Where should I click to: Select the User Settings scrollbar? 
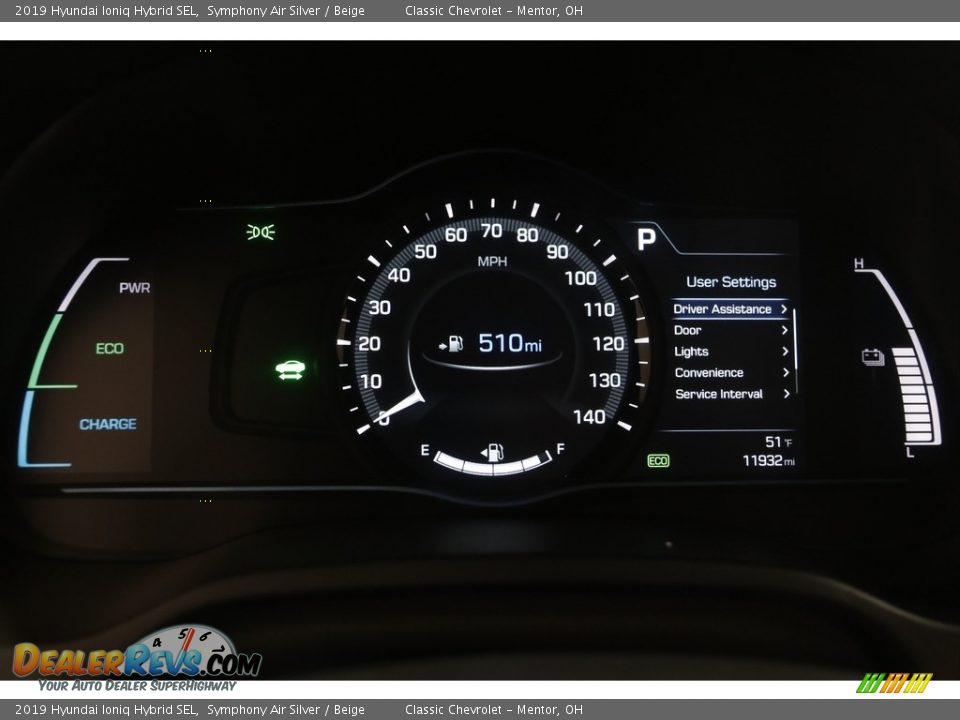(x=794, y=351)
